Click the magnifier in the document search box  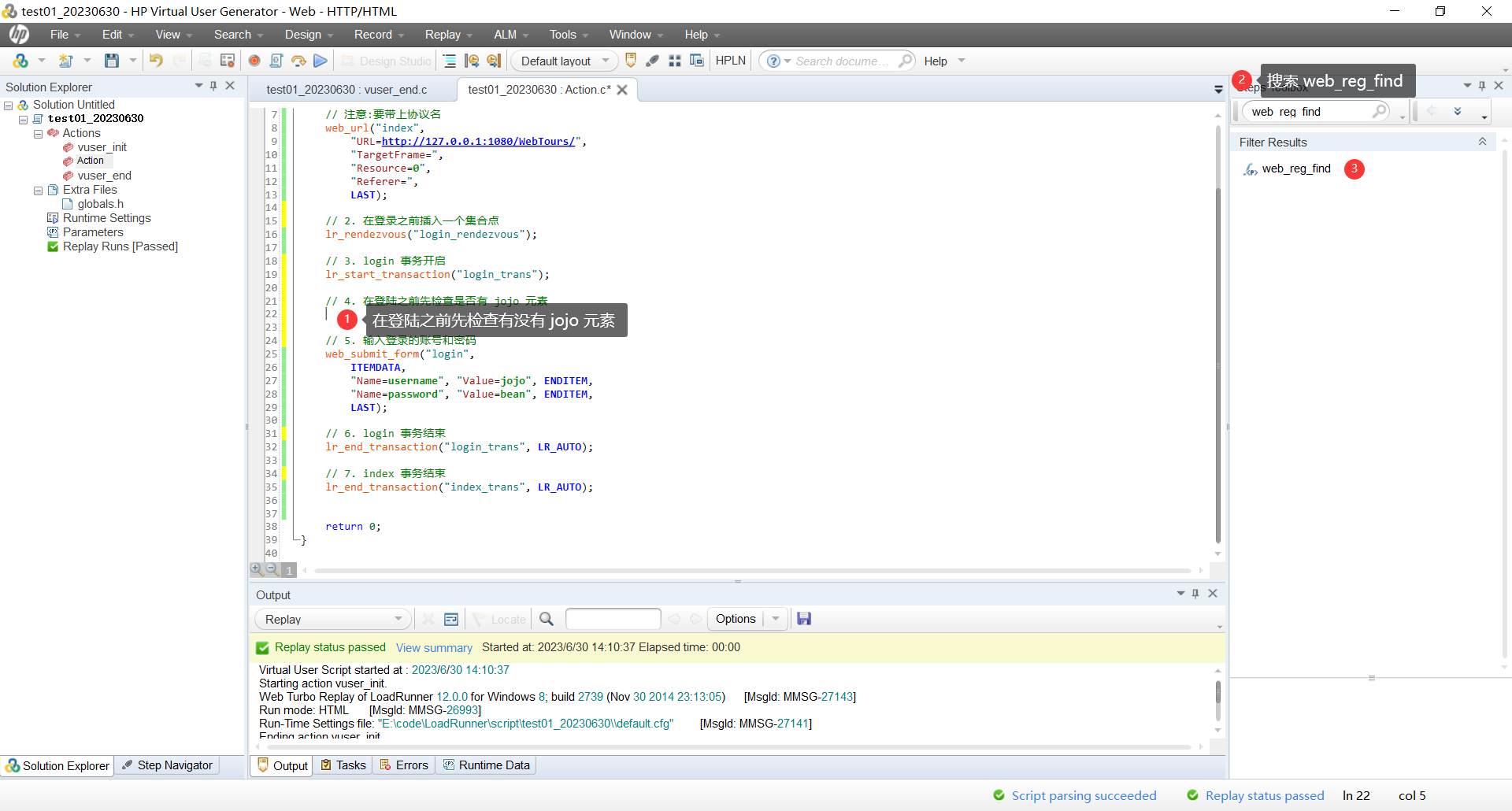coord(906,61)
